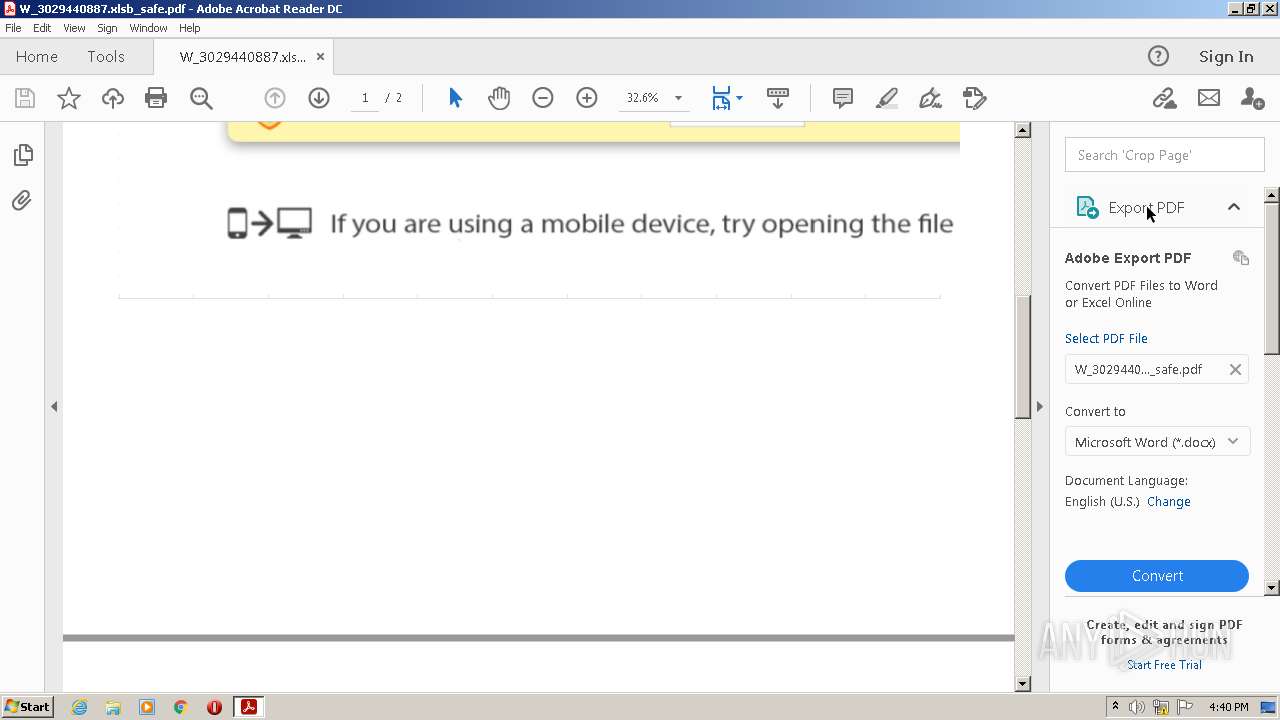Switch to the Home tab
This screenshot has width=1280, height=720.
coord(37,56)
